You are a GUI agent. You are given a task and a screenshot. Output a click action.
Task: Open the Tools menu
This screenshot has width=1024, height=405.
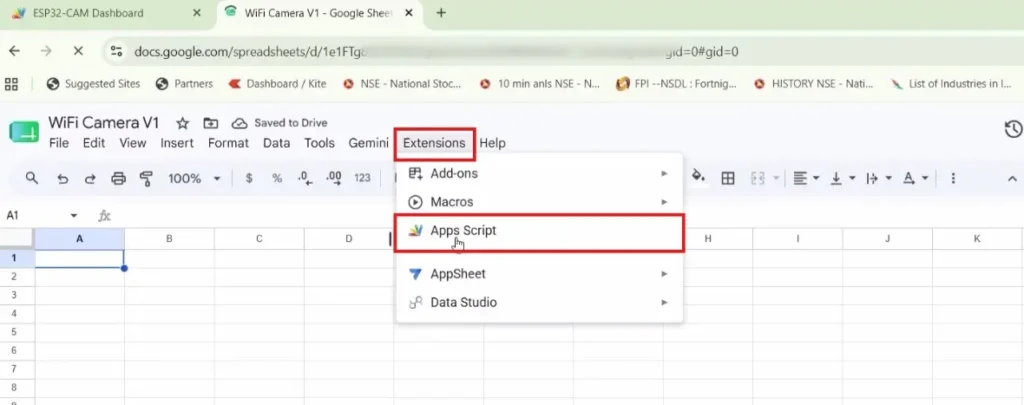pyautogui.click(x=319, y=143)
